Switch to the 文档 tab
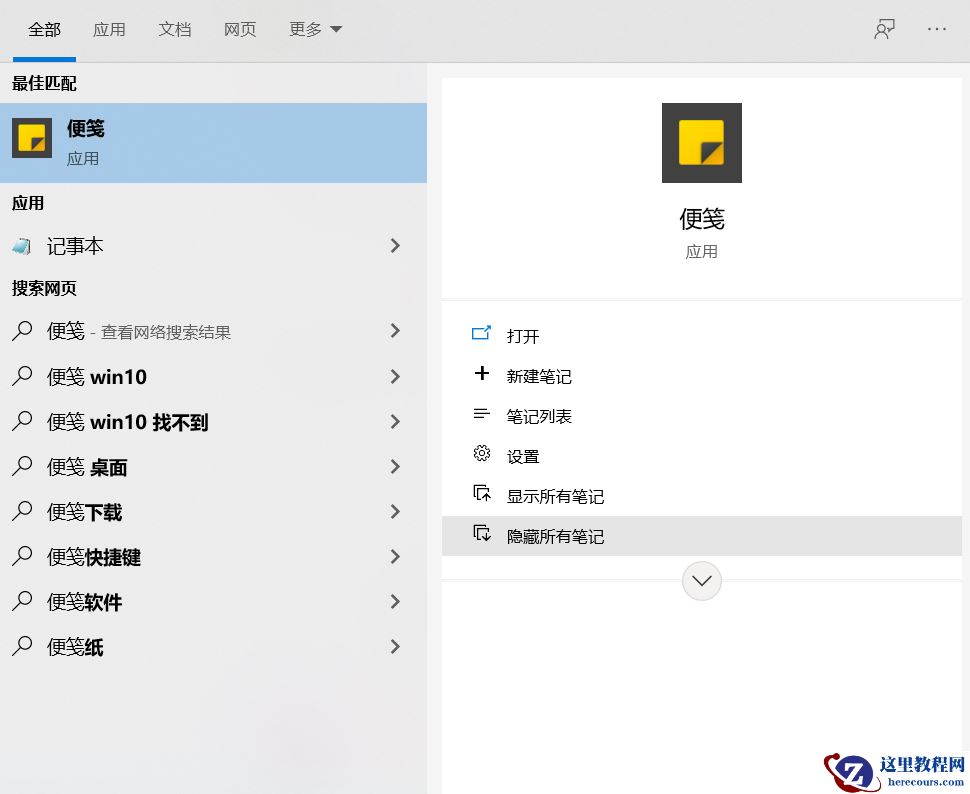970x794 pixels. [x=175, y=29]
